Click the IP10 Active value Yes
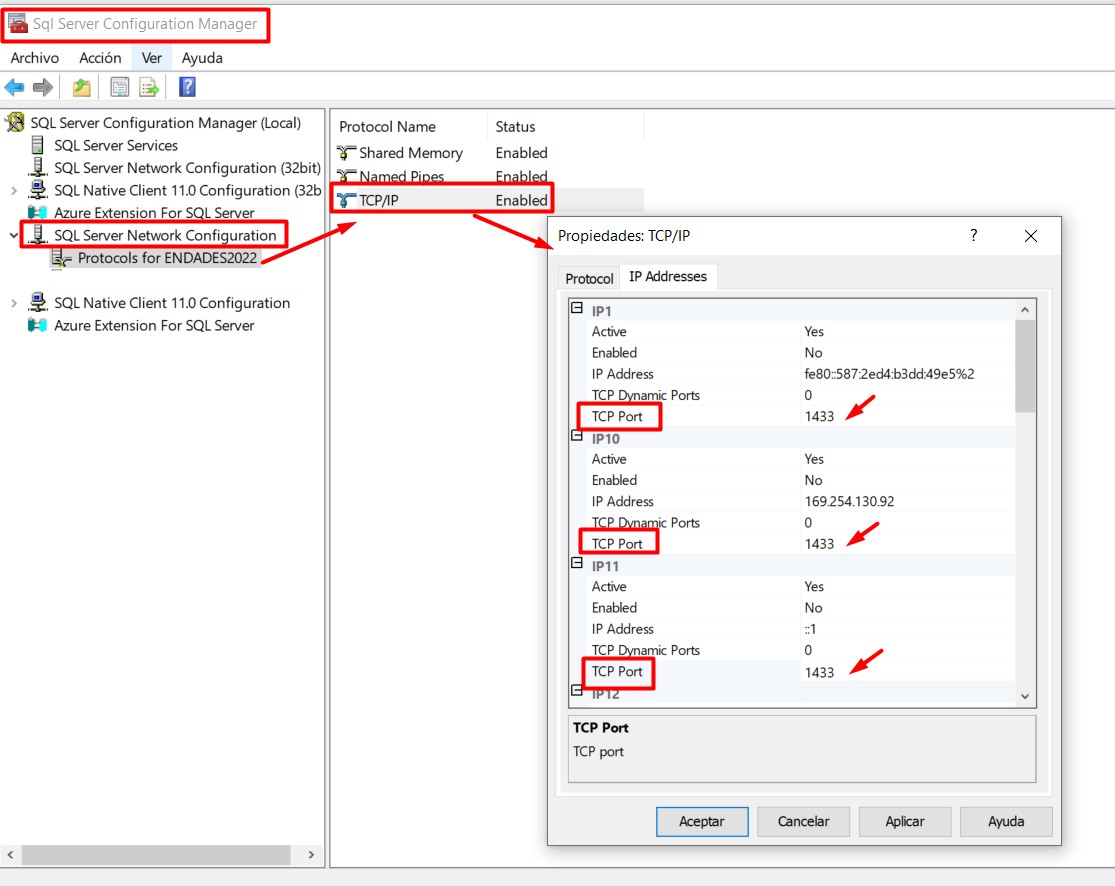The height and width of the screenshot is (886, 1115). pos(813,459)
